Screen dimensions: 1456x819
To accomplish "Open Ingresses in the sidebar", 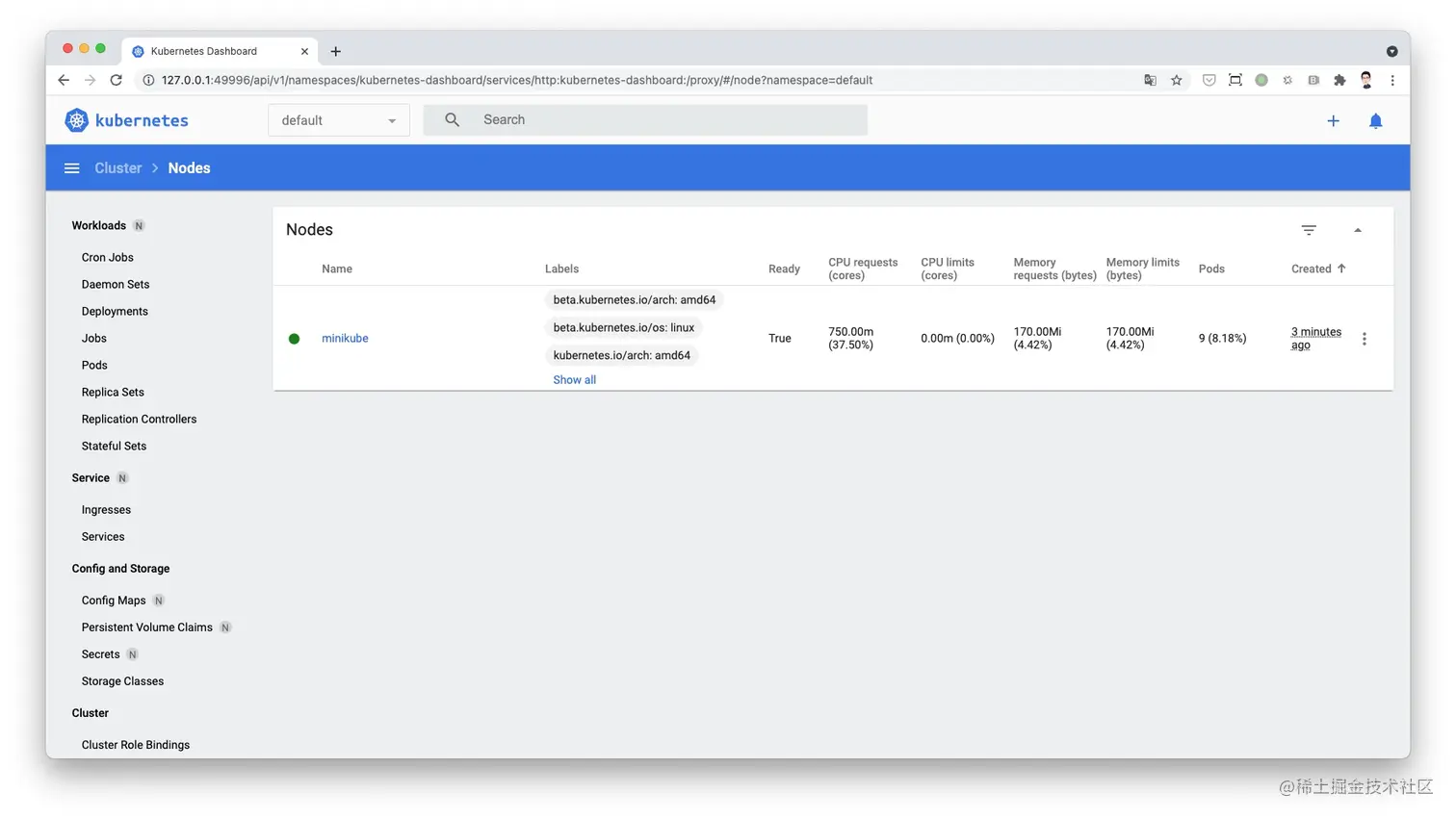I will (106, 509).
